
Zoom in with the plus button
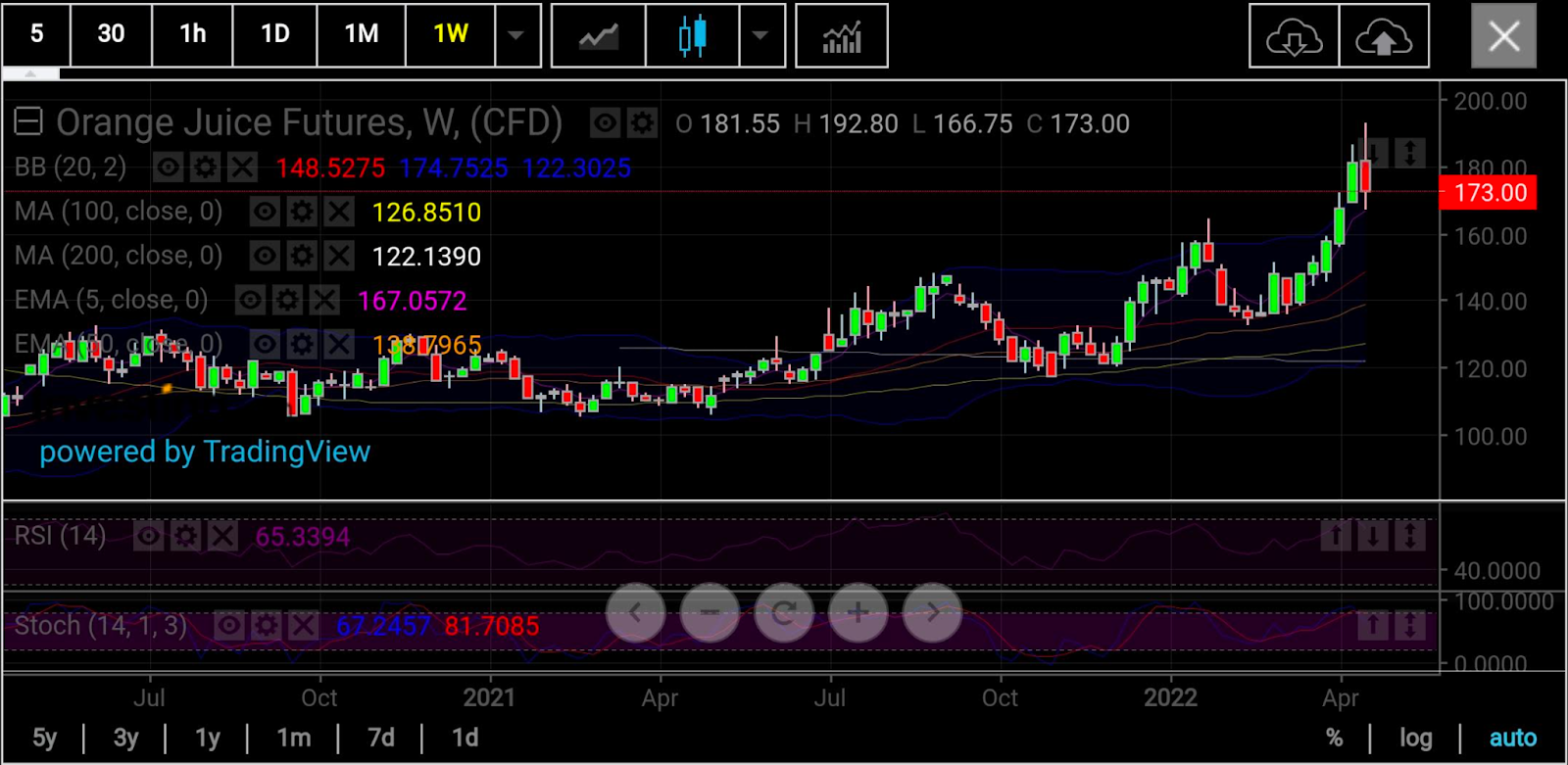click(x=858, y=613)
